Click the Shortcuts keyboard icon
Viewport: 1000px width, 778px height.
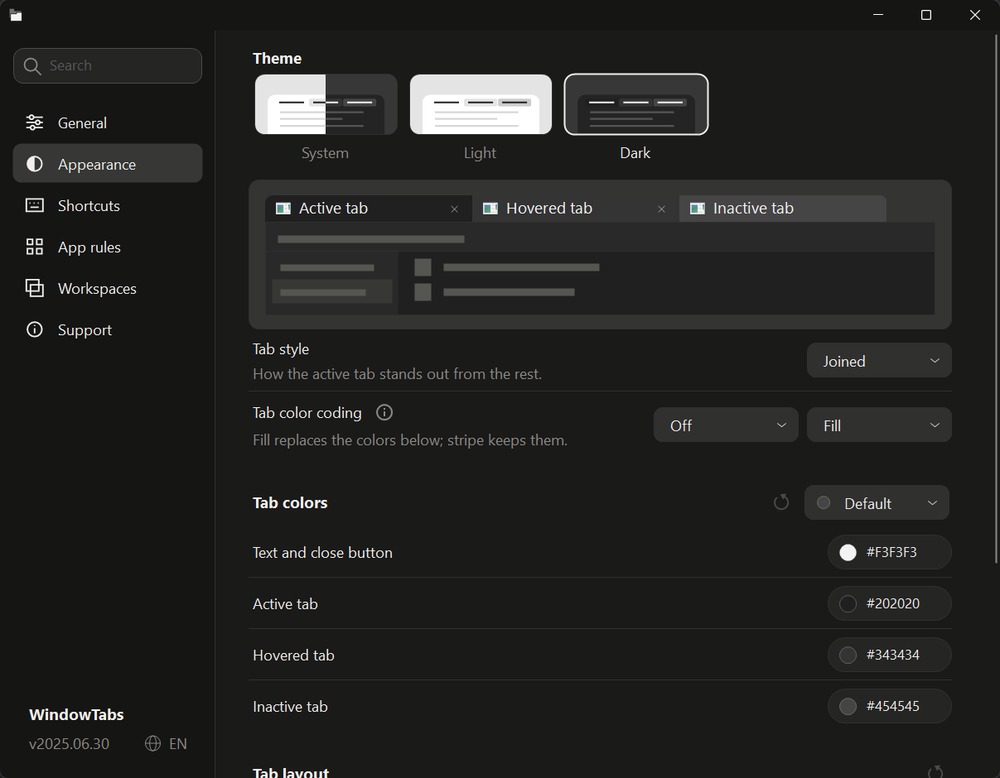(x=34, y=205)
